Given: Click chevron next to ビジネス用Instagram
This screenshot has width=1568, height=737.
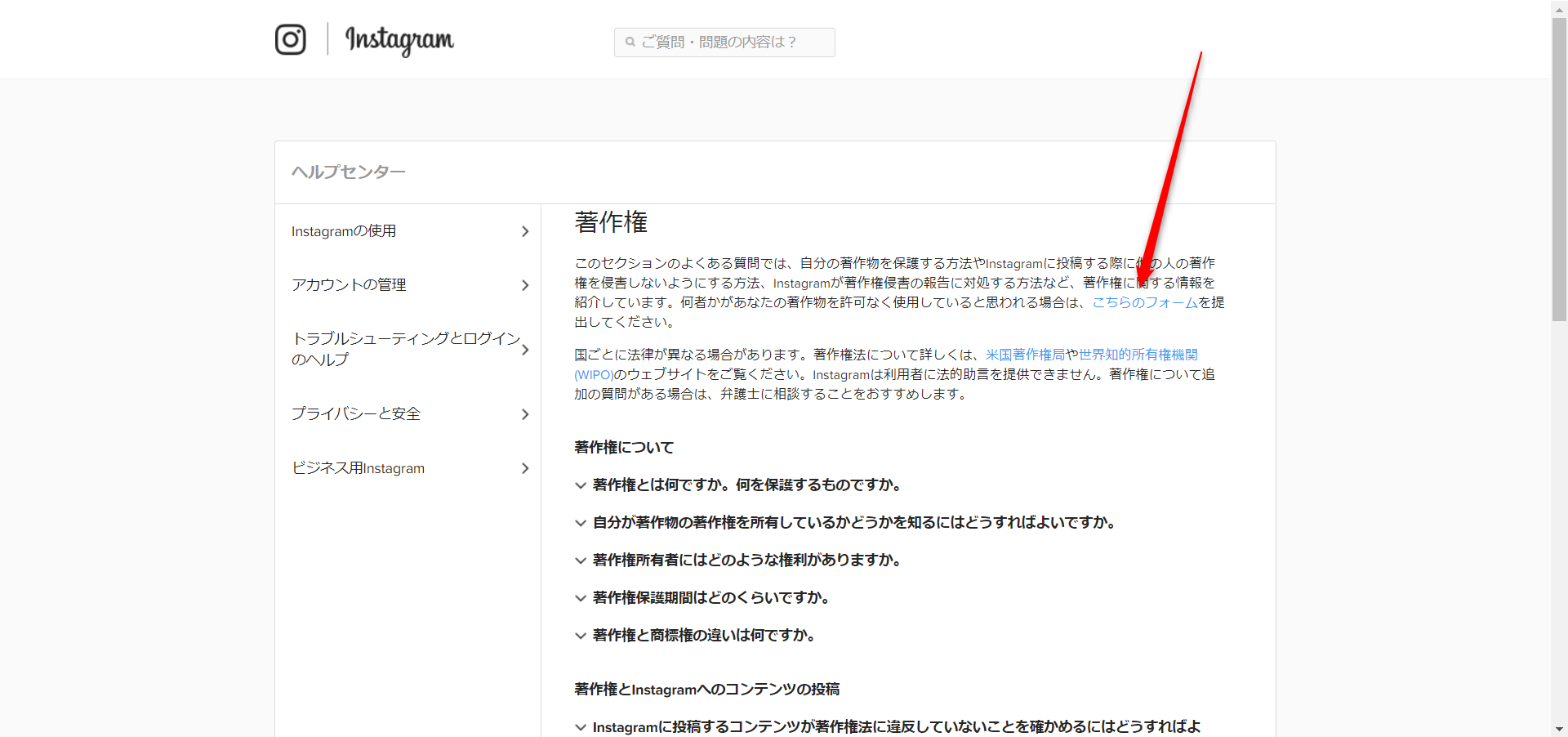Looking at the screenshot, I should (x=525, y=468).
